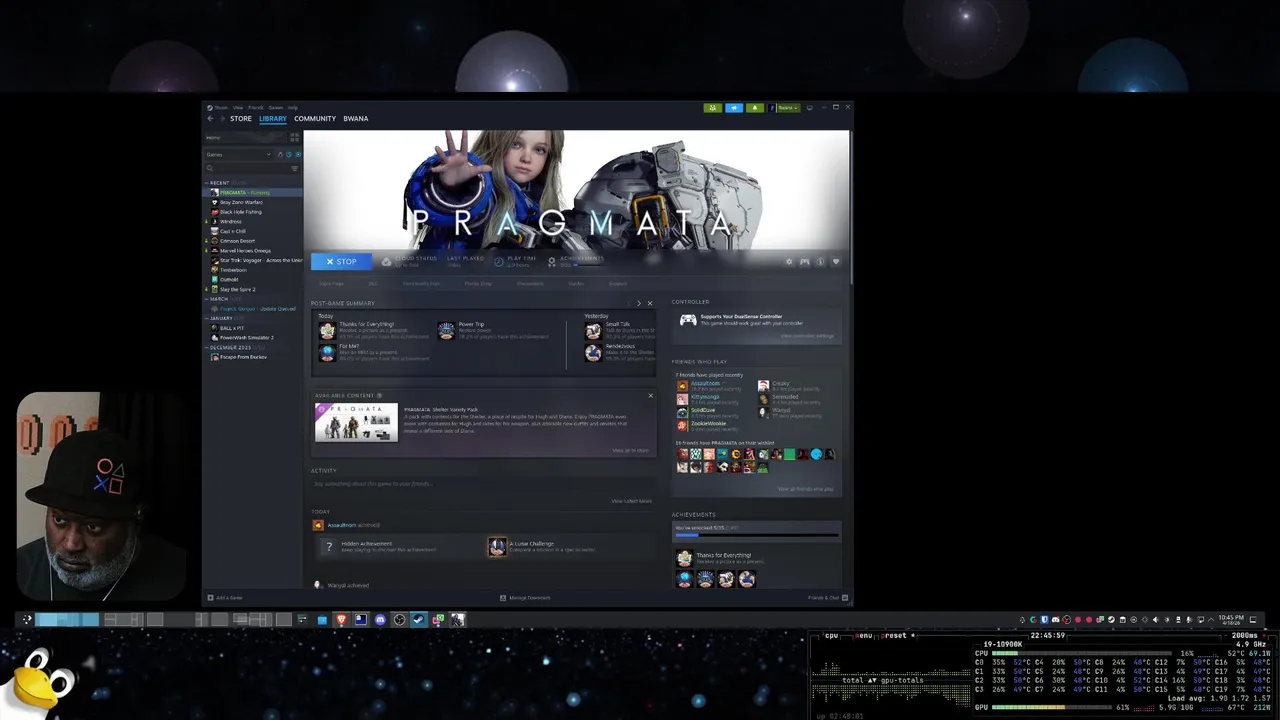This screenshot has width=1280, height=720.
Task: Click the For Me? achievement icon
Action: [x=327, y=352]
